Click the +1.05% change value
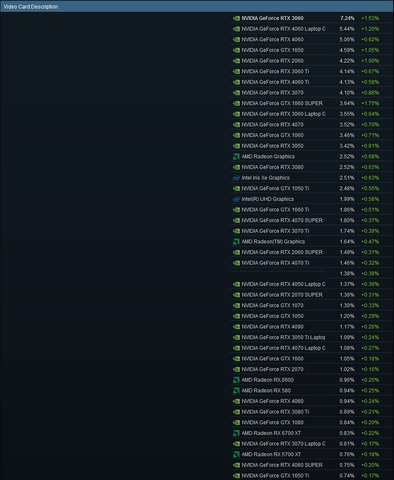Screen dimensions: 394x480 (x=370, y=50)
